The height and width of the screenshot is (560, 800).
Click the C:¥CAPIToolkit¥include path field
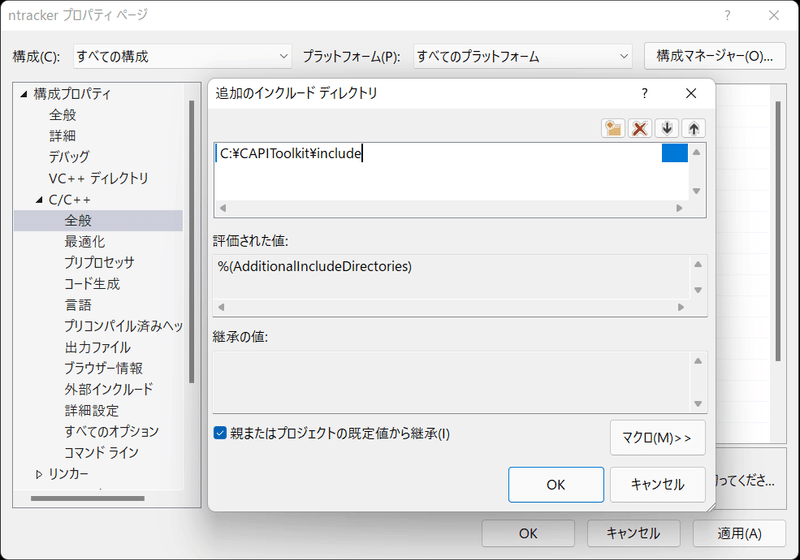click(x=439, y=153)
